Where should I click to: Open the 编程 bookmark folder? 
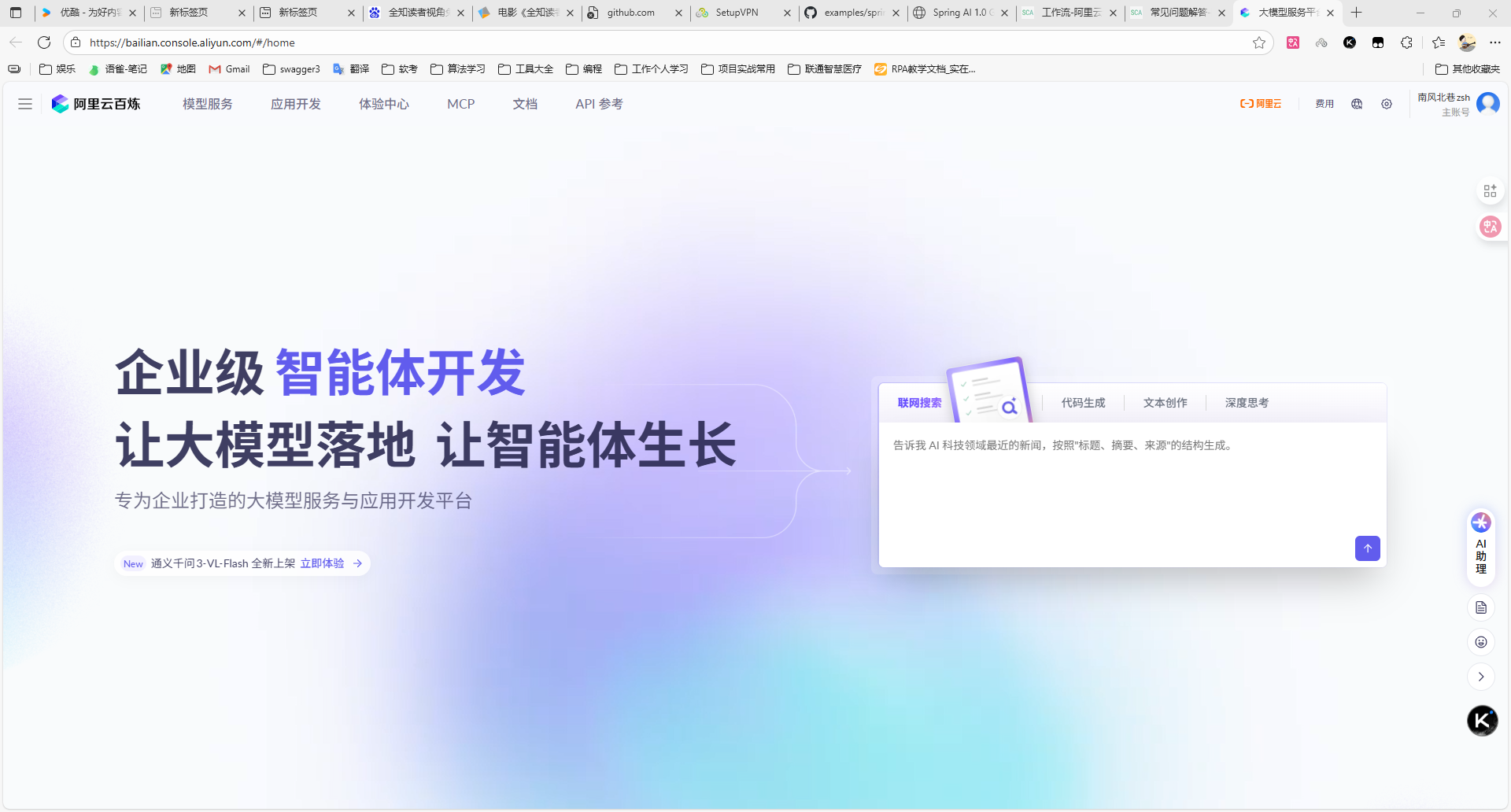click(584, 69)
